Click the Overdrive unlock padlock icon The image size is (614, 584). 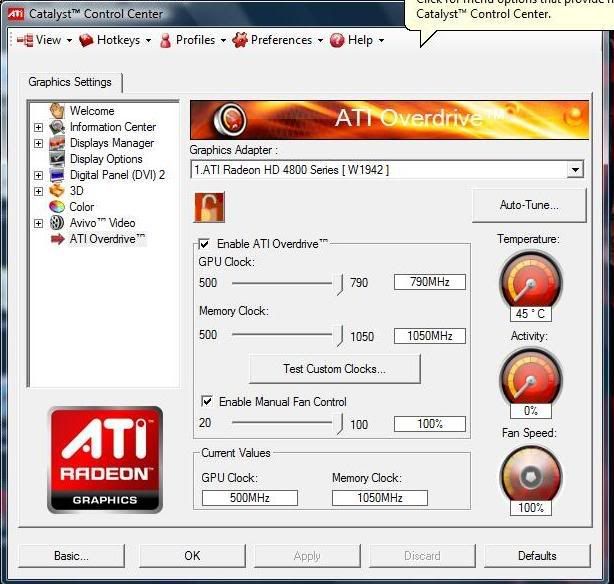coord(209,207)
